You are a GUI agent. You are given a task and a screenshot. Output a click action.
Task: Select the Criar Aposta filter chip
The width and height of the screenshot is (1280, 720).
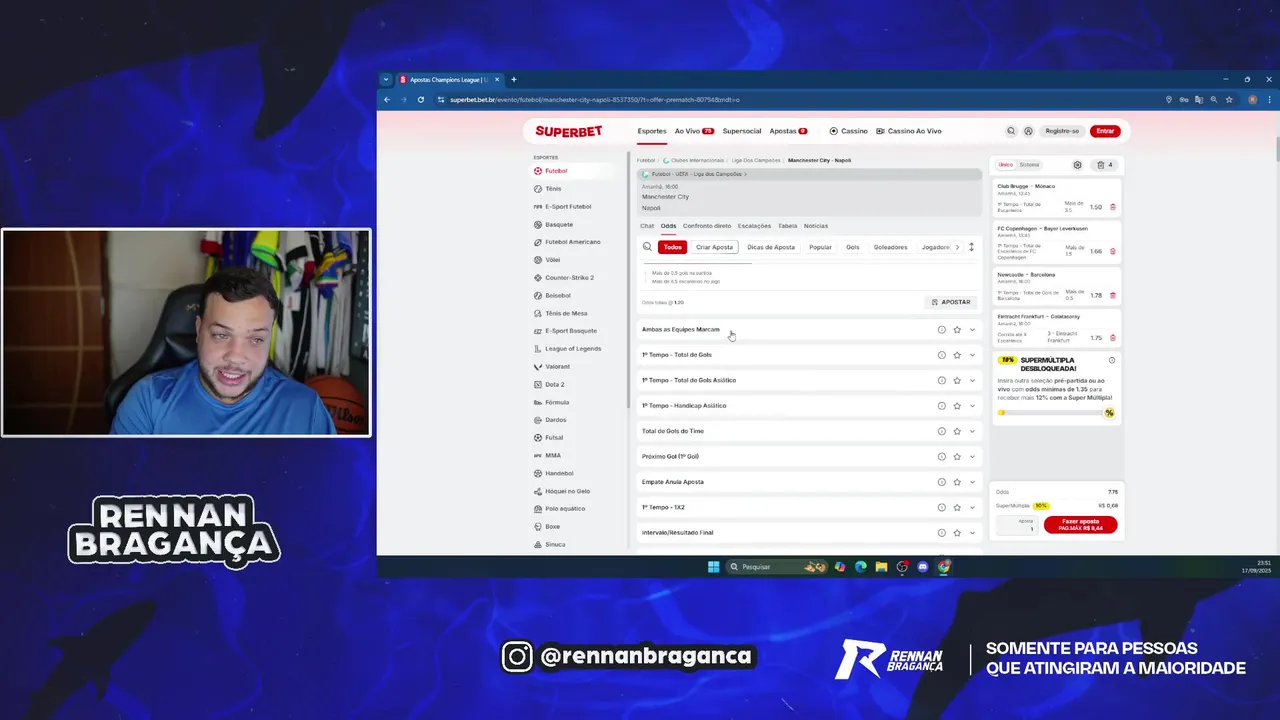pyautogui.click(x=715, y=247)
